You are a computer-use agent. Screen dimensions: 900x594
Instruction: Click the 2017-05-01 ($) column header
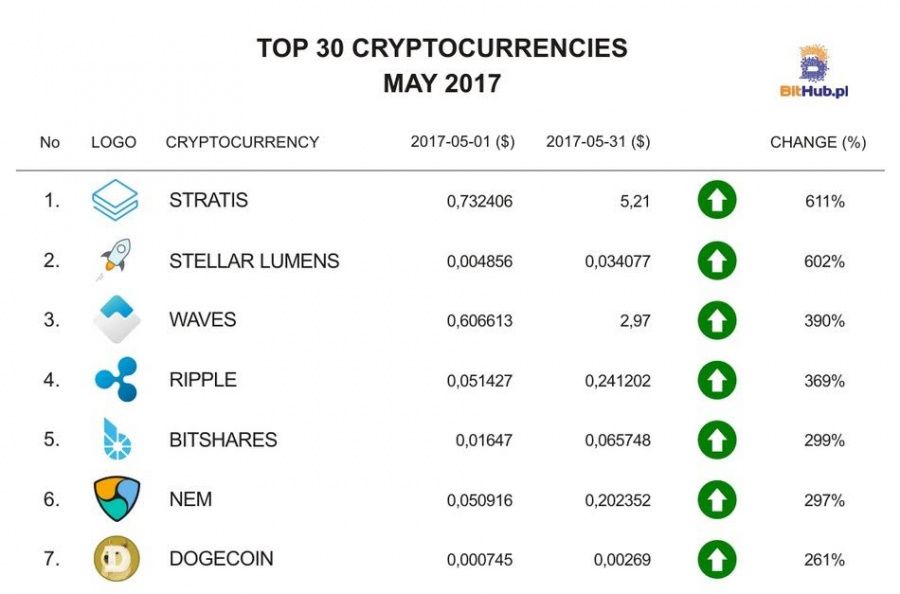pyautogui.click(x=463, y=142)
